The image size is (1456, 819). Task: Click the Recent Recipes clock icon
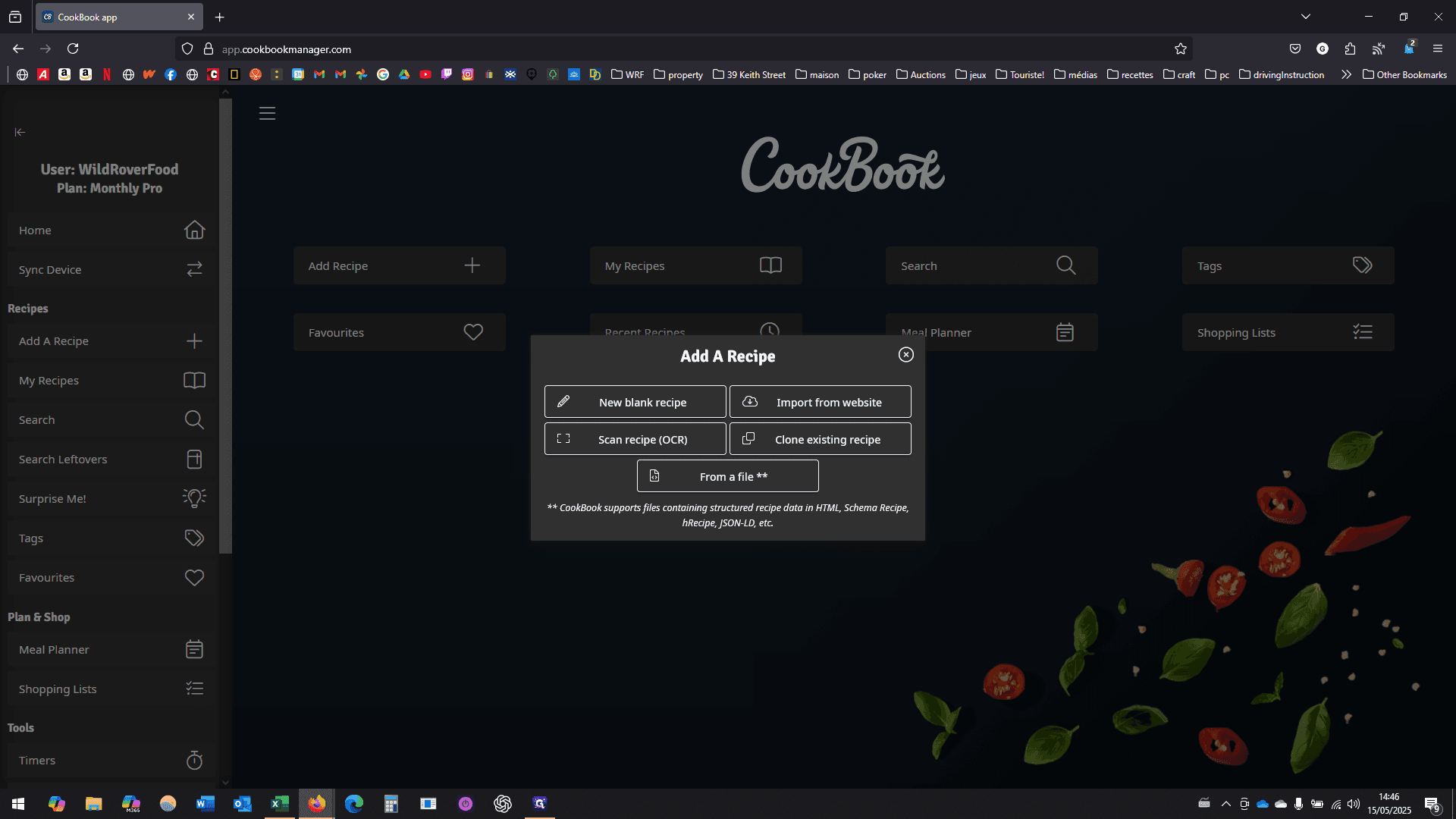pos(770,330)
